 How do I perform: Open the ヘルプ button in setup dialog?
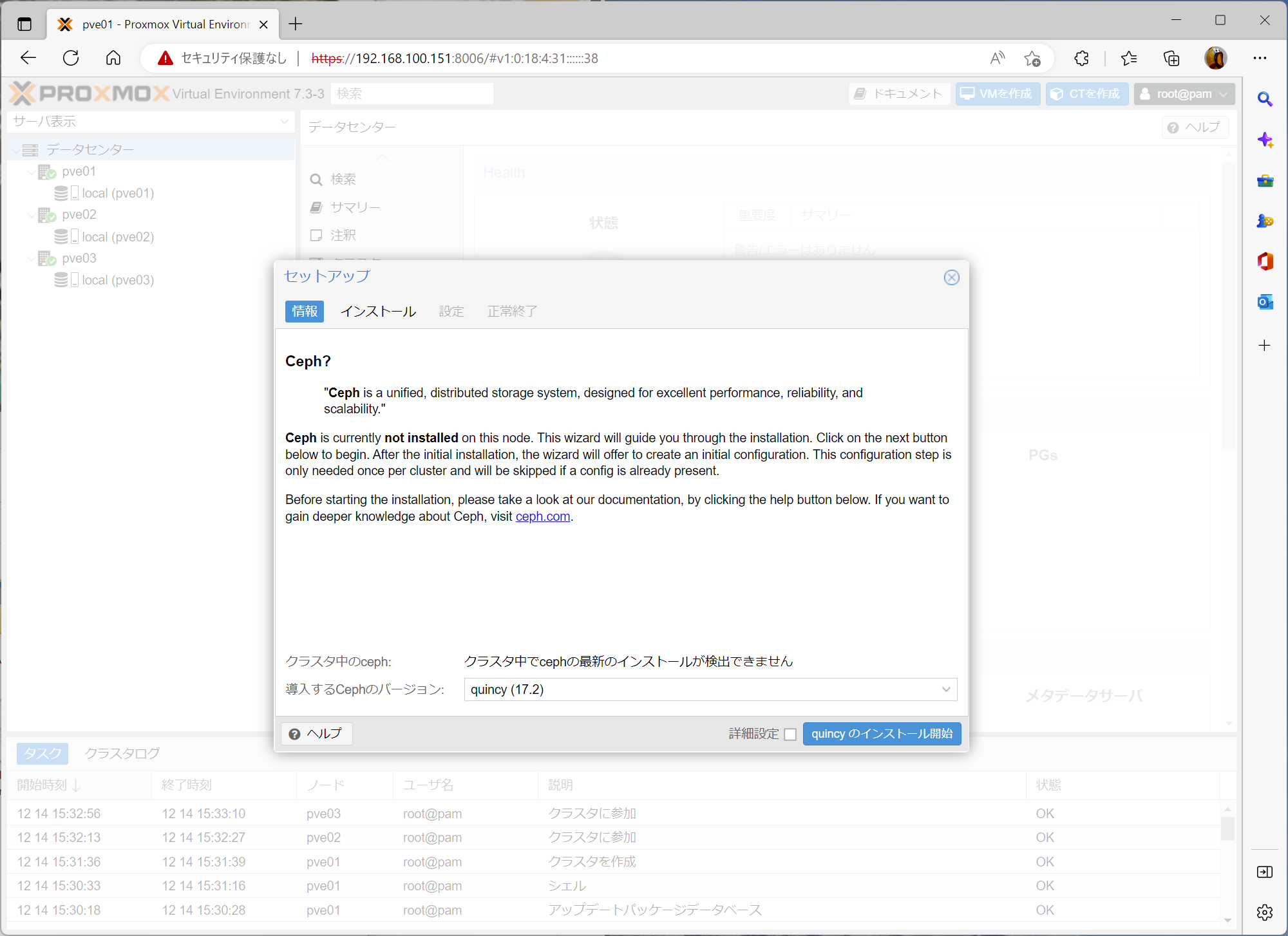[x=316, y=734]
